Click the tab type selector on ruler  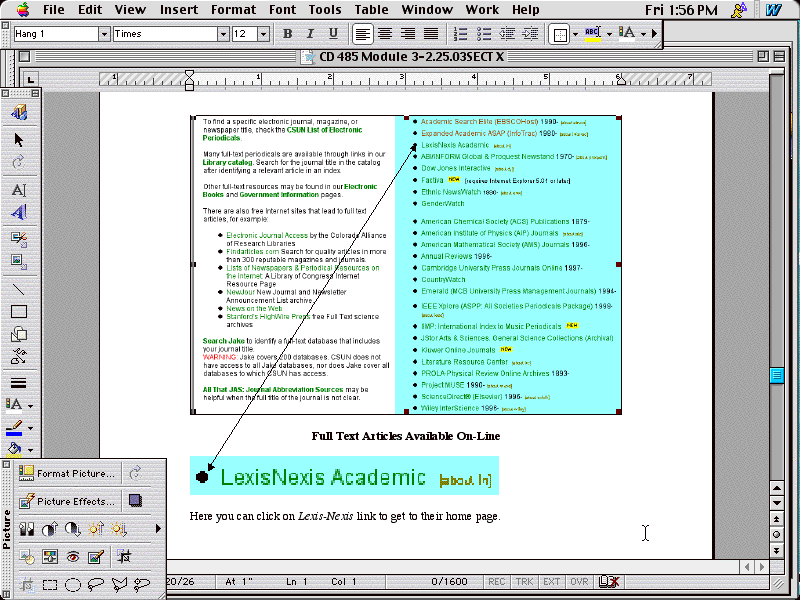(x=31, y=79)
